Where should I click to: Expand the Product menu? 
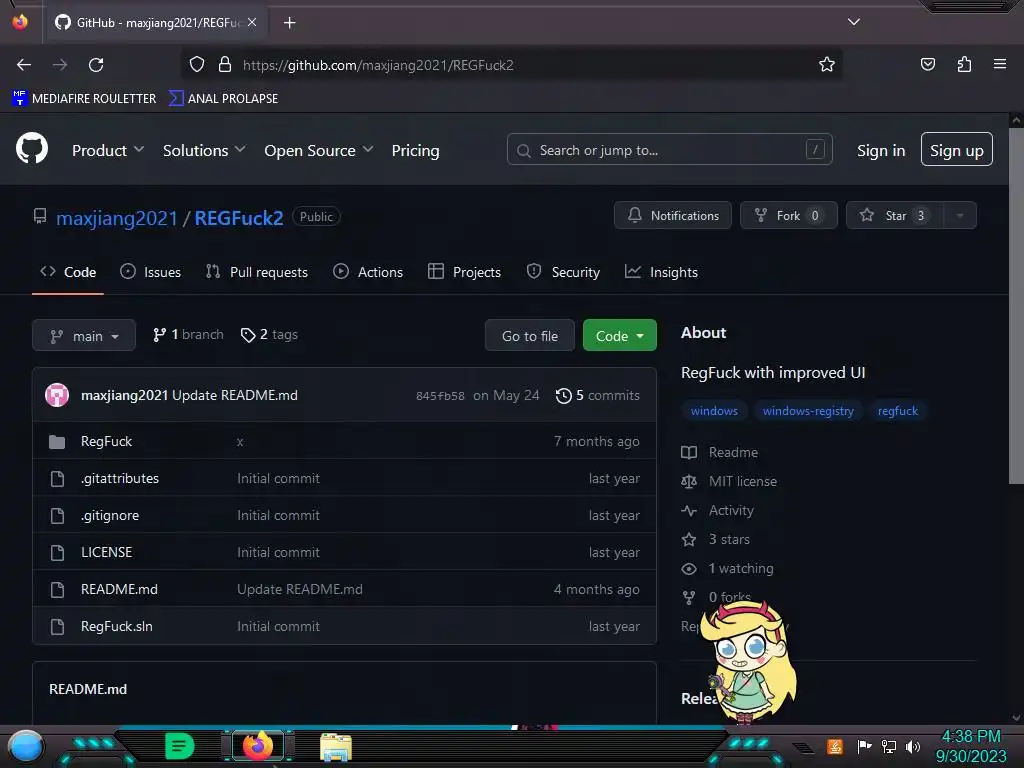point(108,150)
